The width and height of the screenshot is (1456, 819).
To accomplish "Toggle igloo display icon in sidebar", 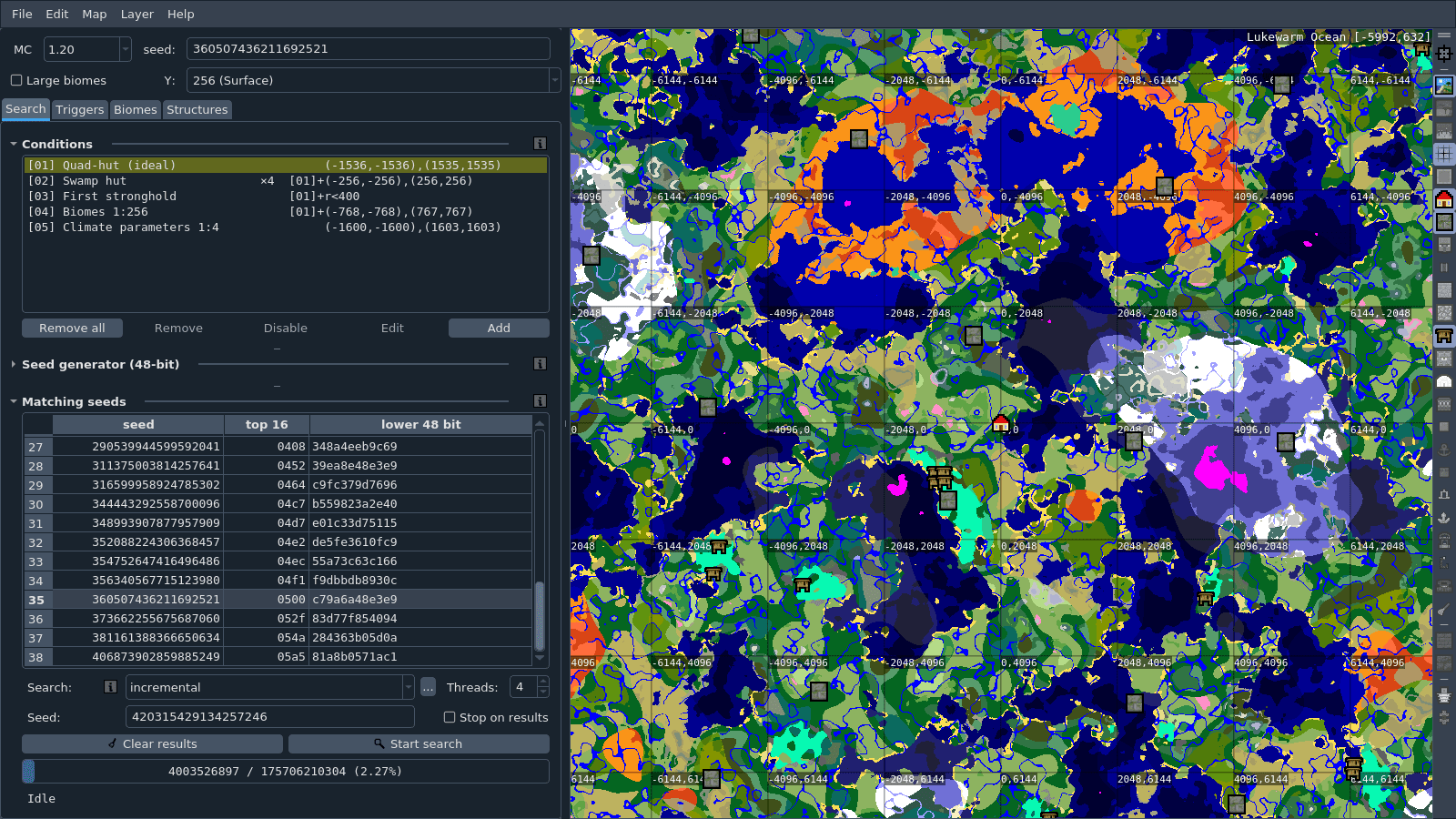I will (x=1444, y=381).
